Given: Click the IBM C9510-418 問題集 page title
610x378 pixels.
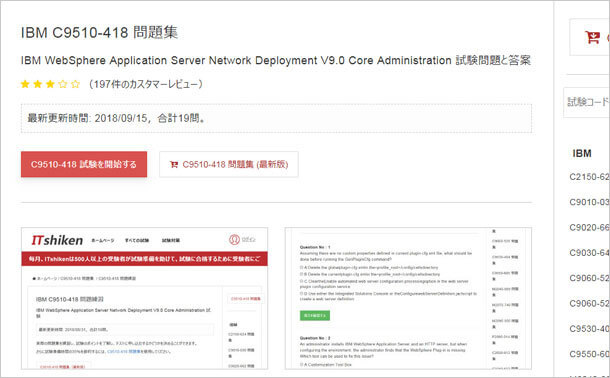Looking at the screenshot, I should [99, 32].
